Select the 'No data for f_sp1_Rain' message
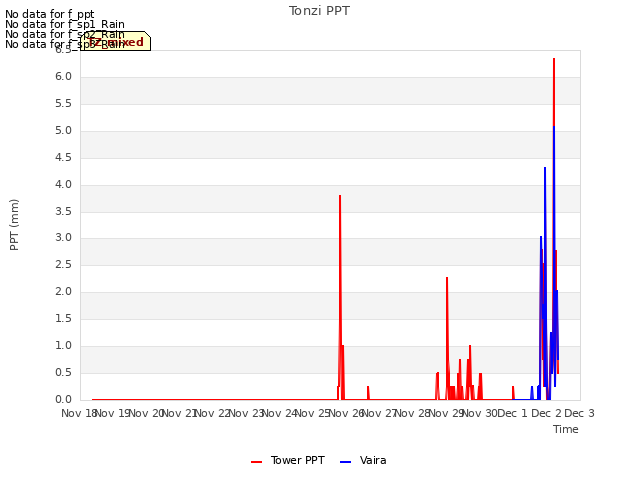Image resolution: width=640 pixels, height=480 pixels. 65,24
